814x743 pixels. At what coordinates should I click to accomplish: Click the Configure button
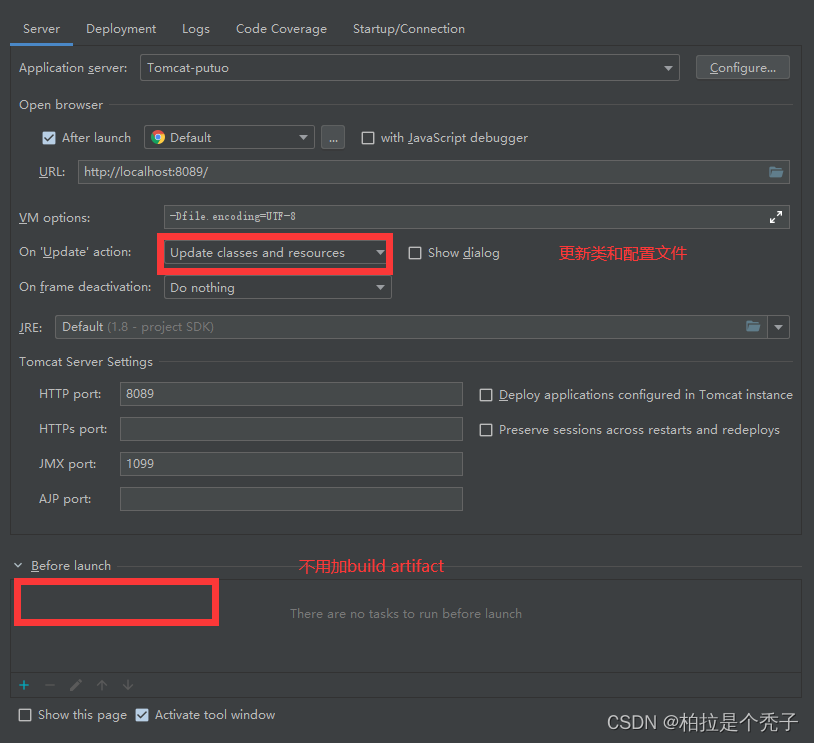click(743, 67)
